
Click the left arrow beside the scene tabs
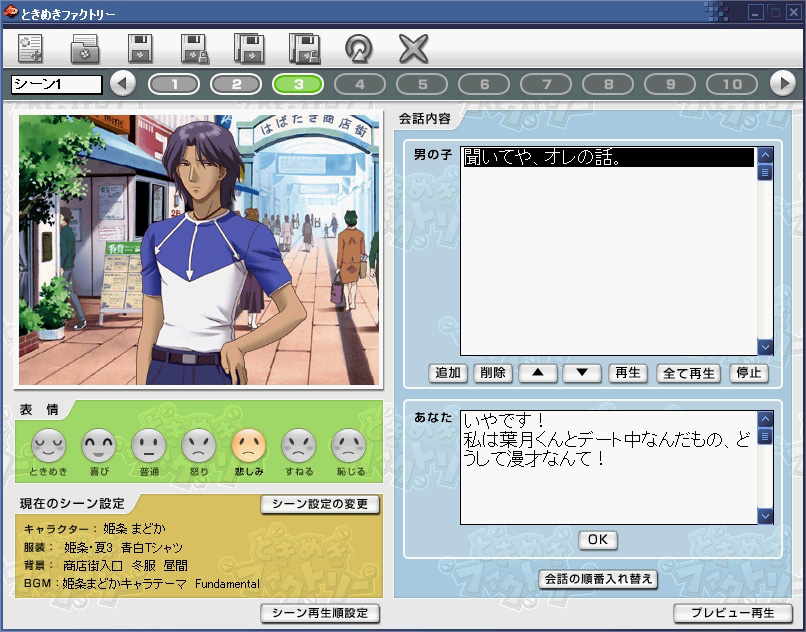point(123,84)
